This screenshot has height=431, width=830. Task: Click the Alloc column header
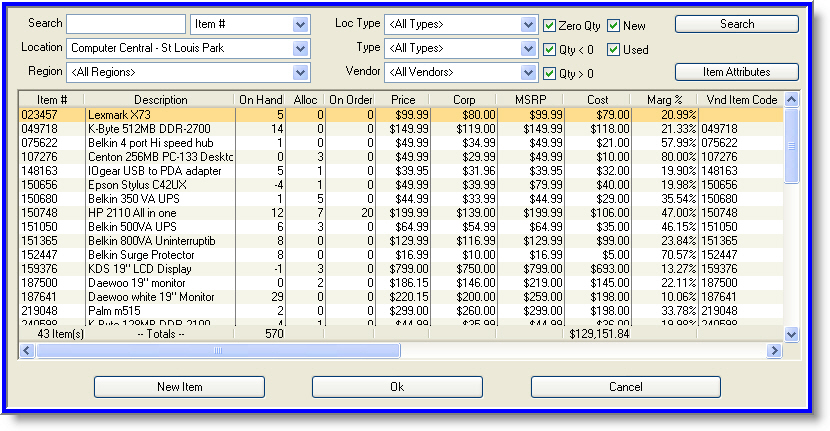[x=305, y=100]
